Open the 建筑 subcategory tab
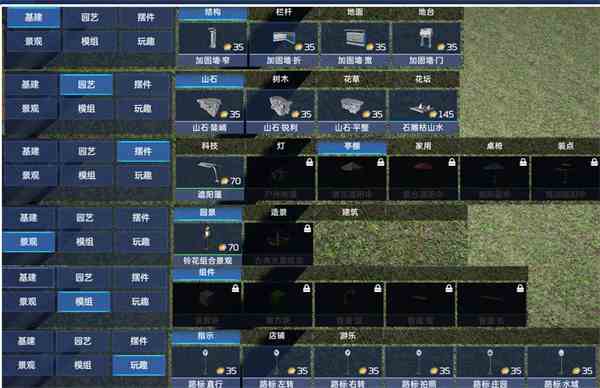Screen dimensions: 600x388 click(x=350, y=212)
